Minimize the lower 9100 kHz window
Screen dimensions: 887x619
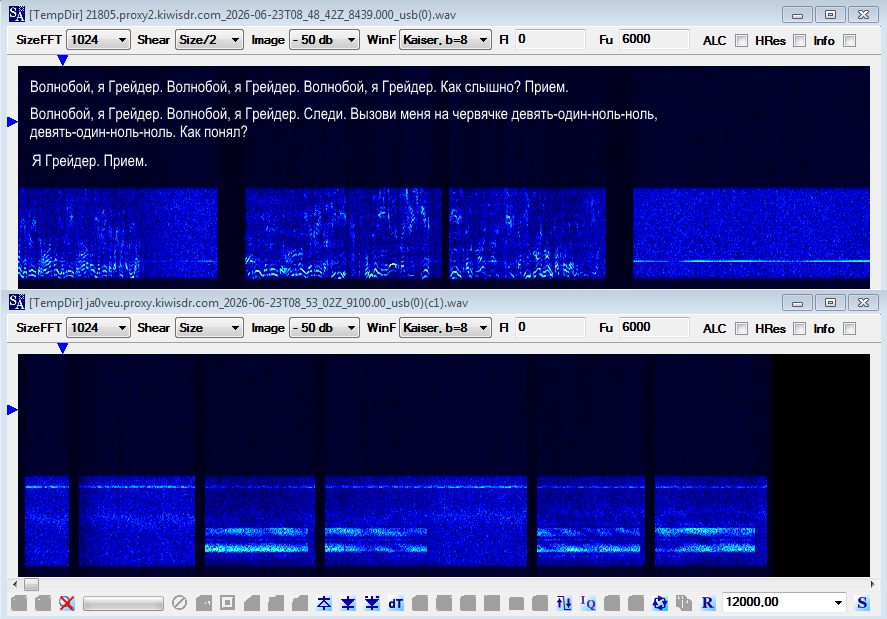(x=798, y=303)
